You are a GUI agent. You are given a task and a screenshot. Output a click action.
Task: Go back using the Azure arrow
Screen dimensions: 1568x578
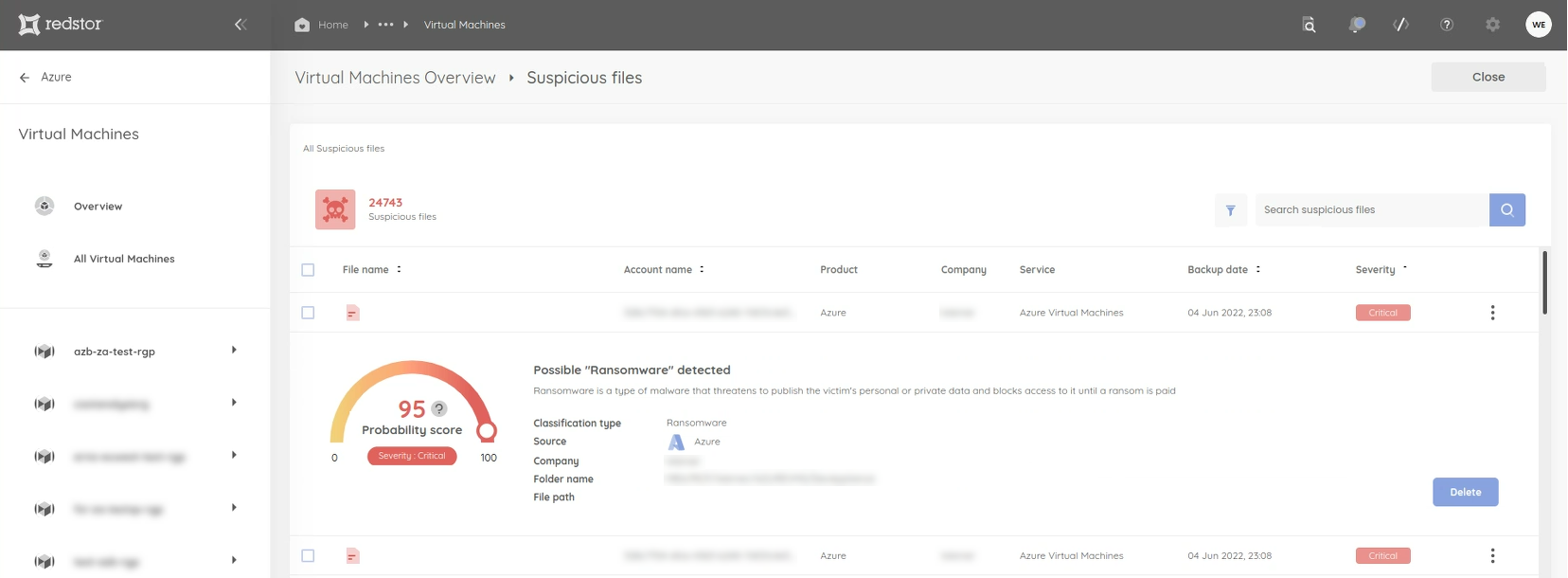pyautogui.click(x=25, y=78)
